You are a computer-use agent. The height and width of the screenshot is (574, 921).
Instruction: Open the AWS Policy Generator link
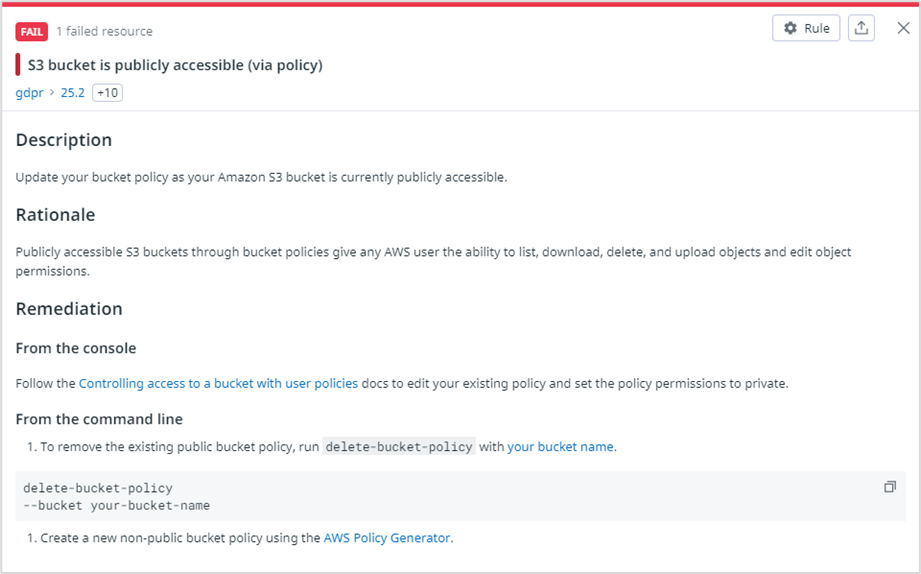(x=387, y=538)
